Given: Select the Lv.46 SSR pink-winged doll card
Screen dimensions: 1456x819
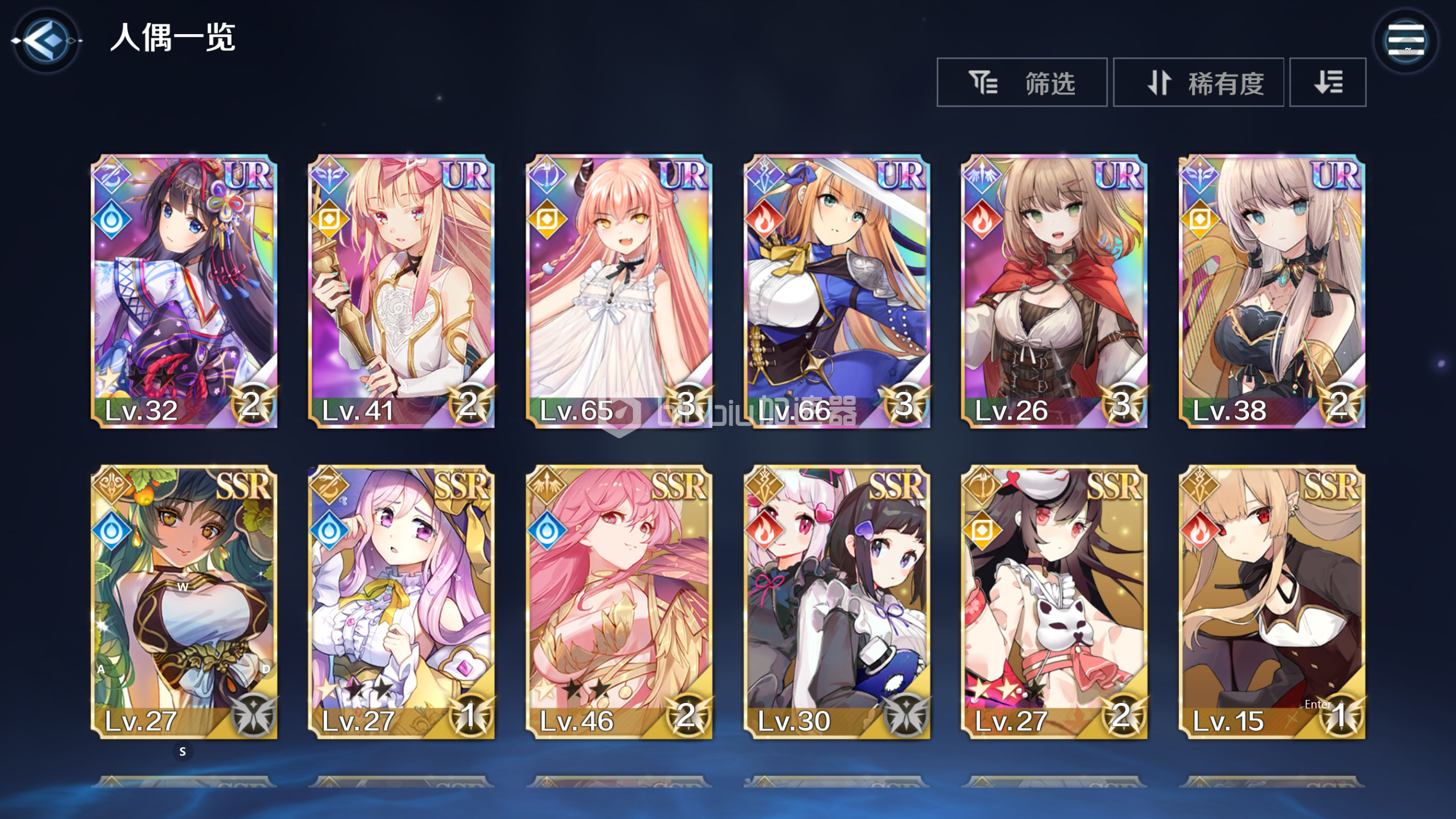Looking at the screenshot, I should pyautogui.click(x=619, y=602).
